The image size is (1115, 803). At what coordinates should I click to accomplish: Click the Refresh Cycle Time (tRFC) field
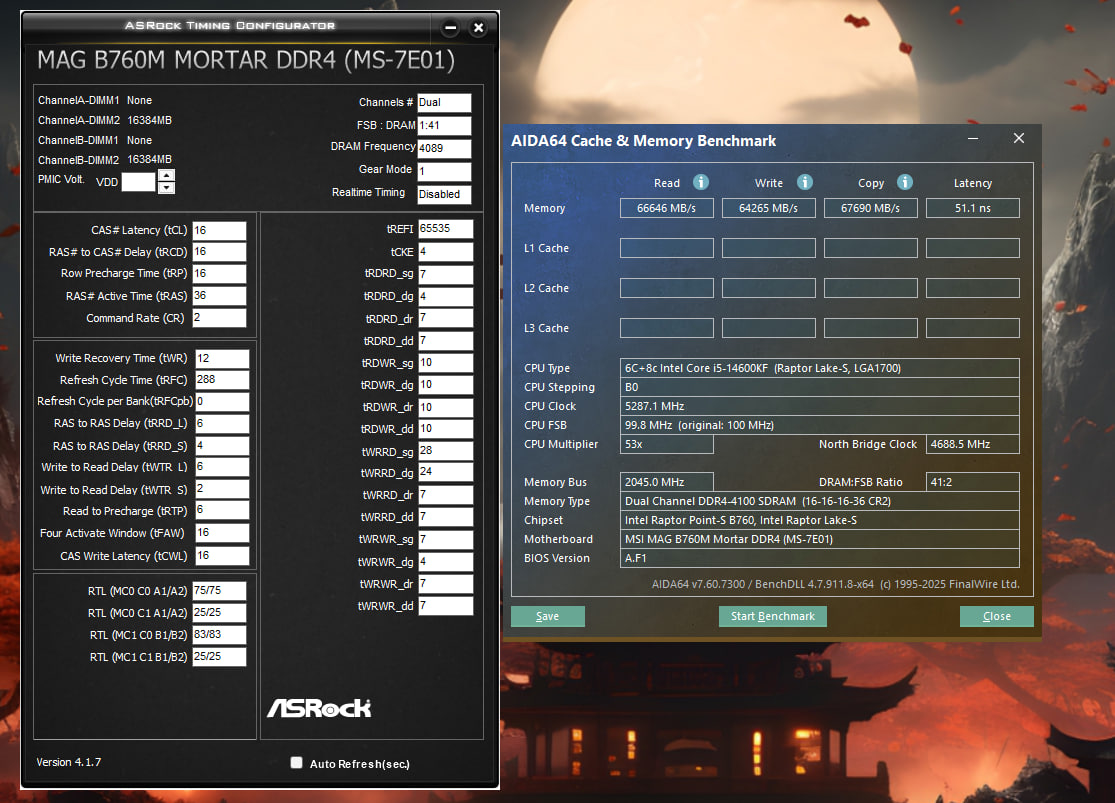[222, 380]
